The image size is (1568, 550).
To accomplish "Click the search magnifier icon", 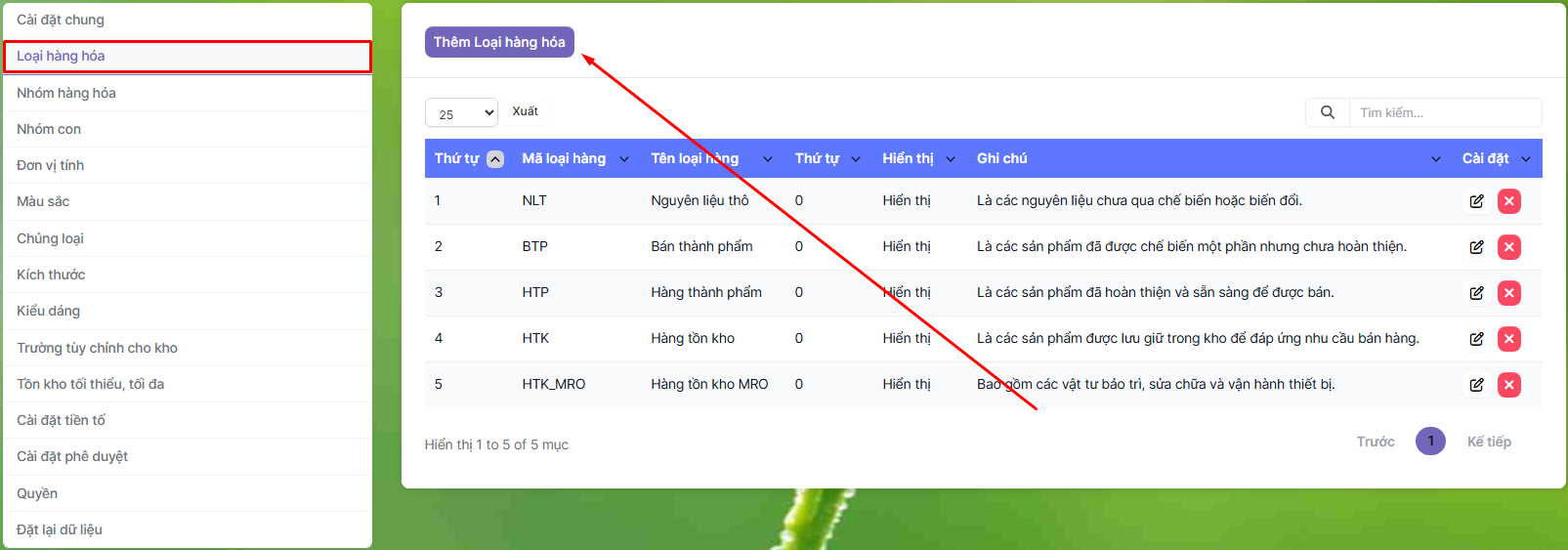I will [x=1327, y=112].
